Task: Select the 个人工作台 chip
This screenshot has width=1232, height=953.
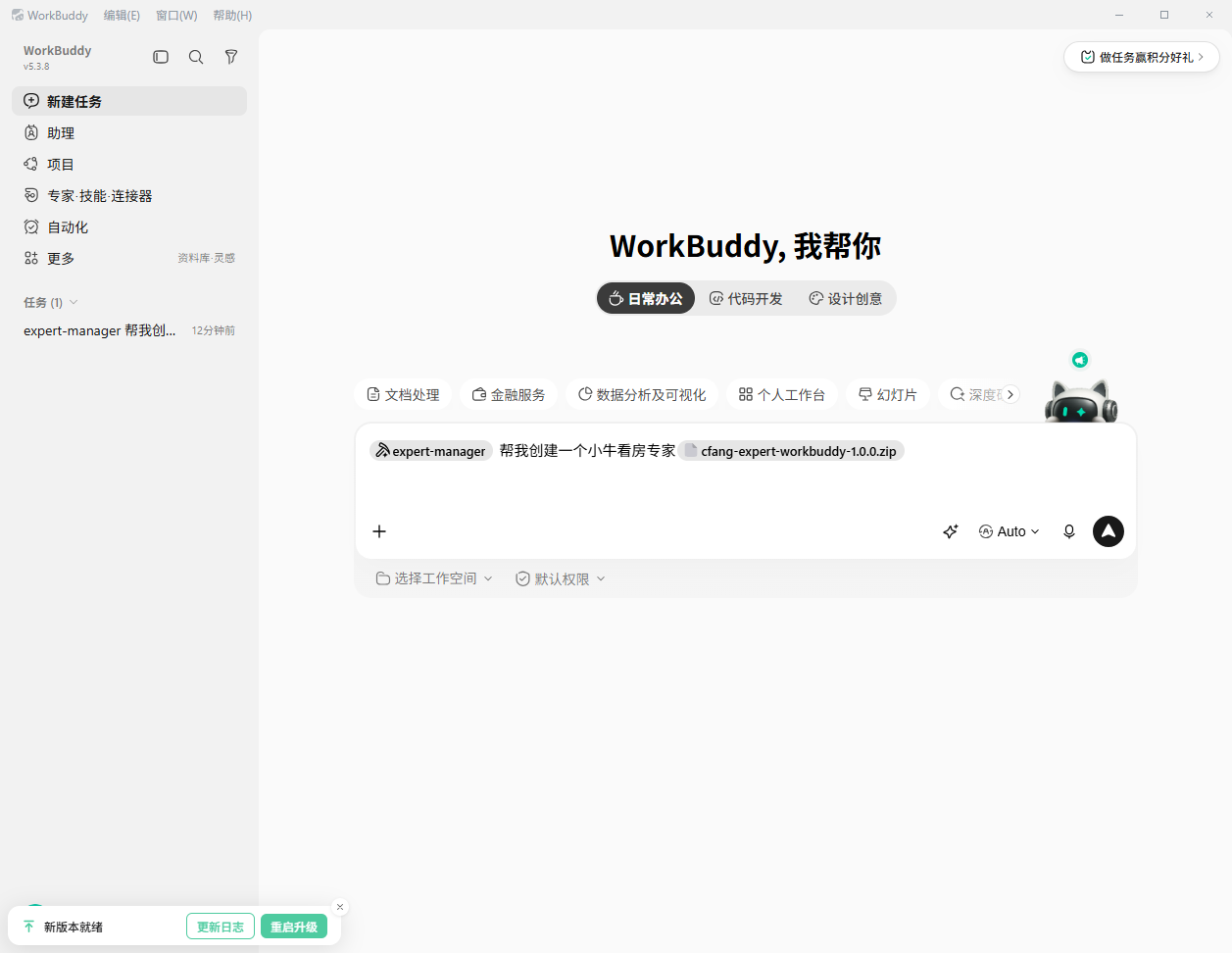Action: click(x=782, y=394)
